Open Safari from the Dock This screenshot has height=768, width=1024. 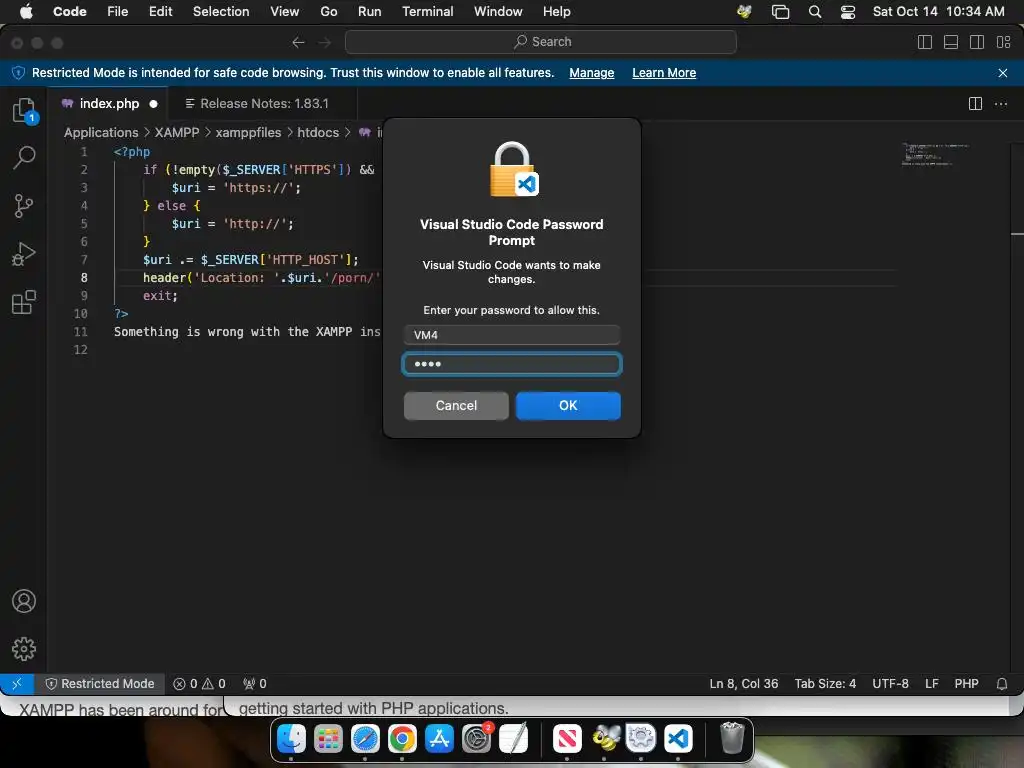[x=365, y=739]
